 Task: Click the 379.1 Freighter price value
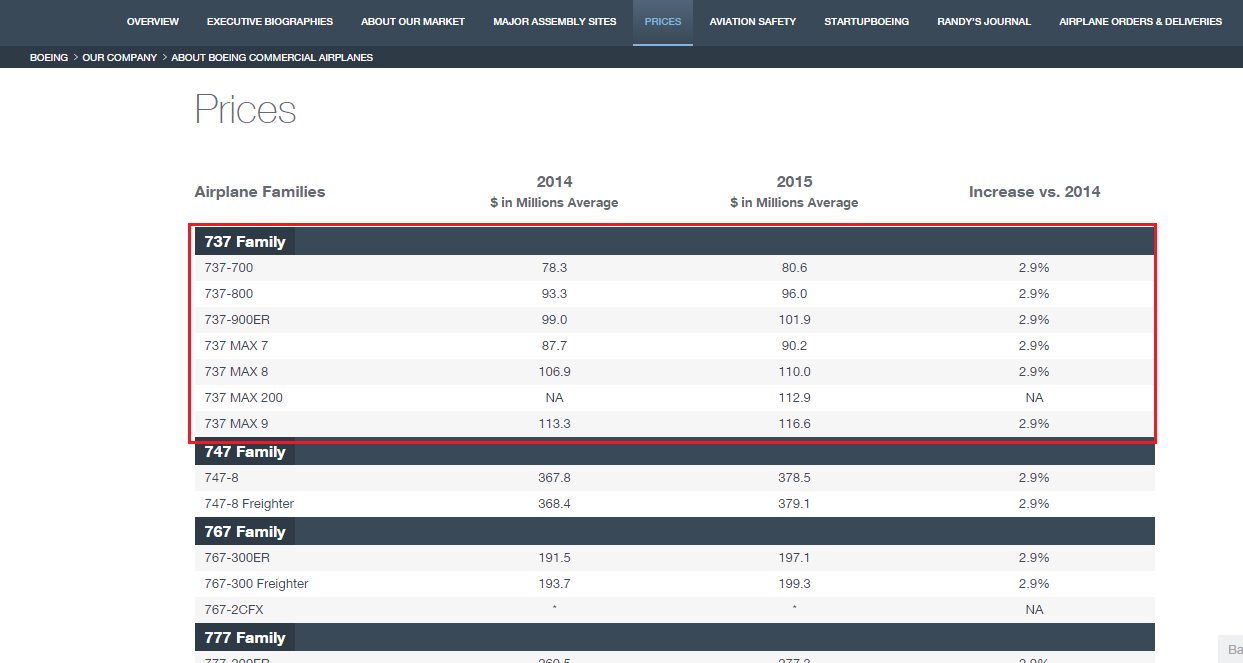coord(794,504)
